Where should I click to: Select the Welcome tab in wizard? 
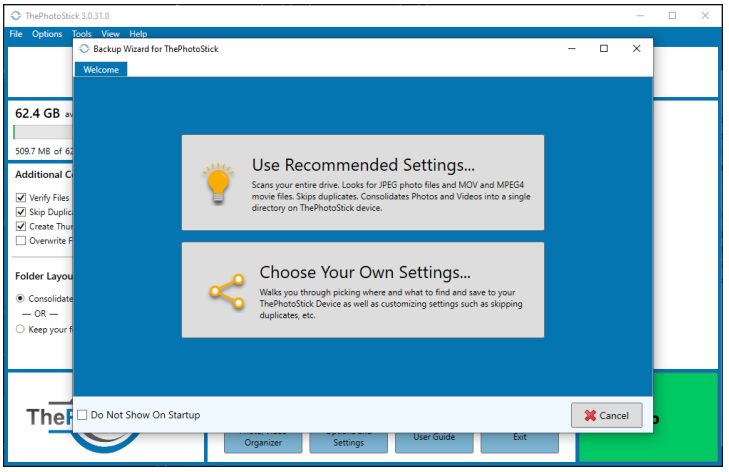(x=101, y=69)
